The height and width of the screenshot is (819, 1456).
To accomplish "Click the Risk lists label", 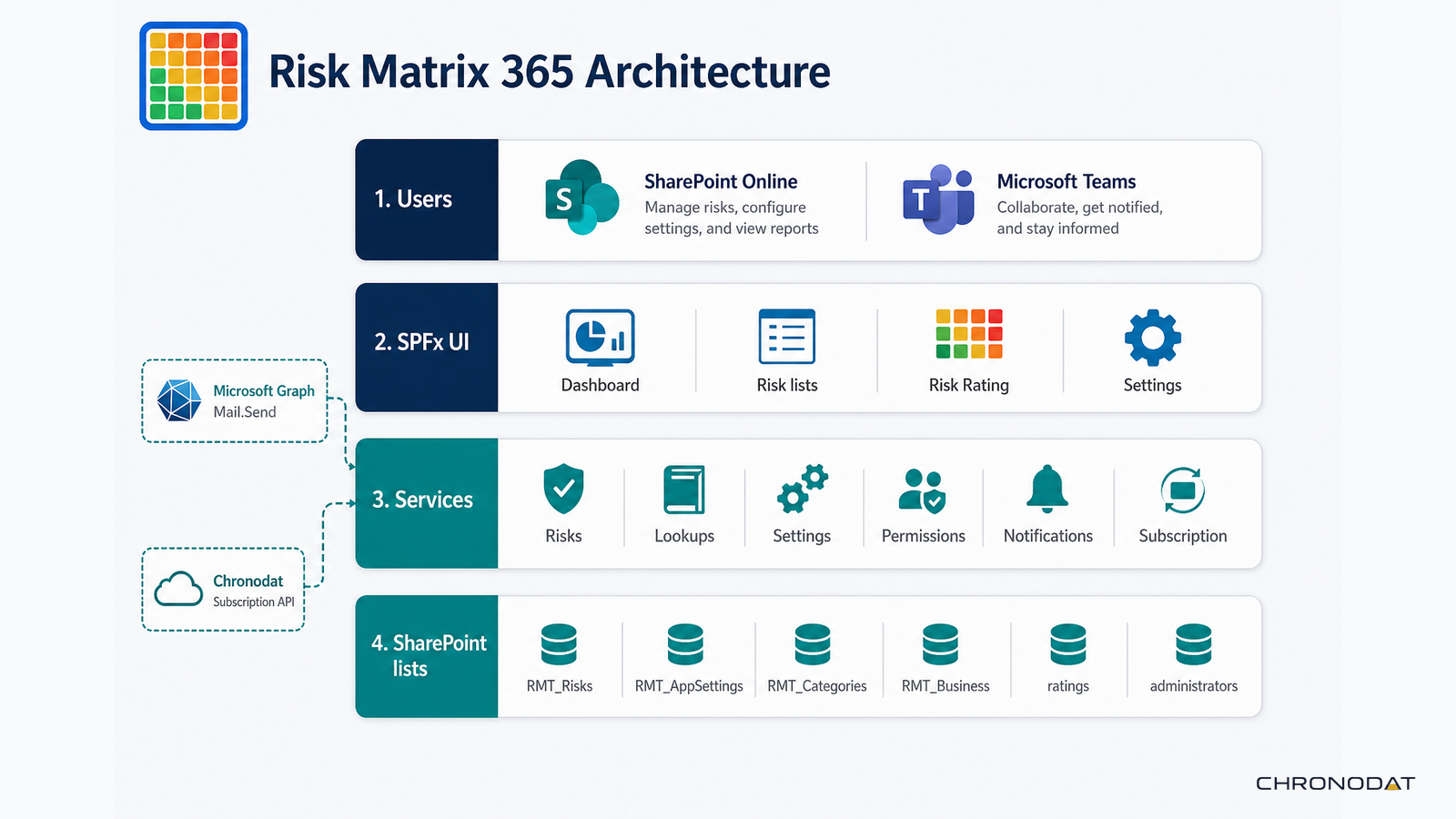I will click(787, 385).
